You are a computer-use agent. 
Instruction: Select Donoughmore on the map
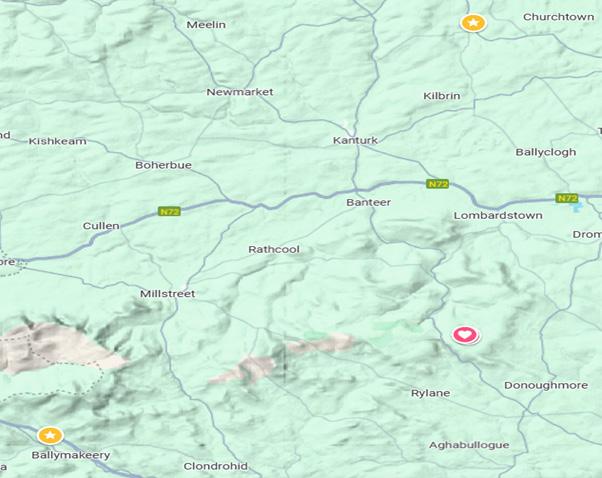546,385
